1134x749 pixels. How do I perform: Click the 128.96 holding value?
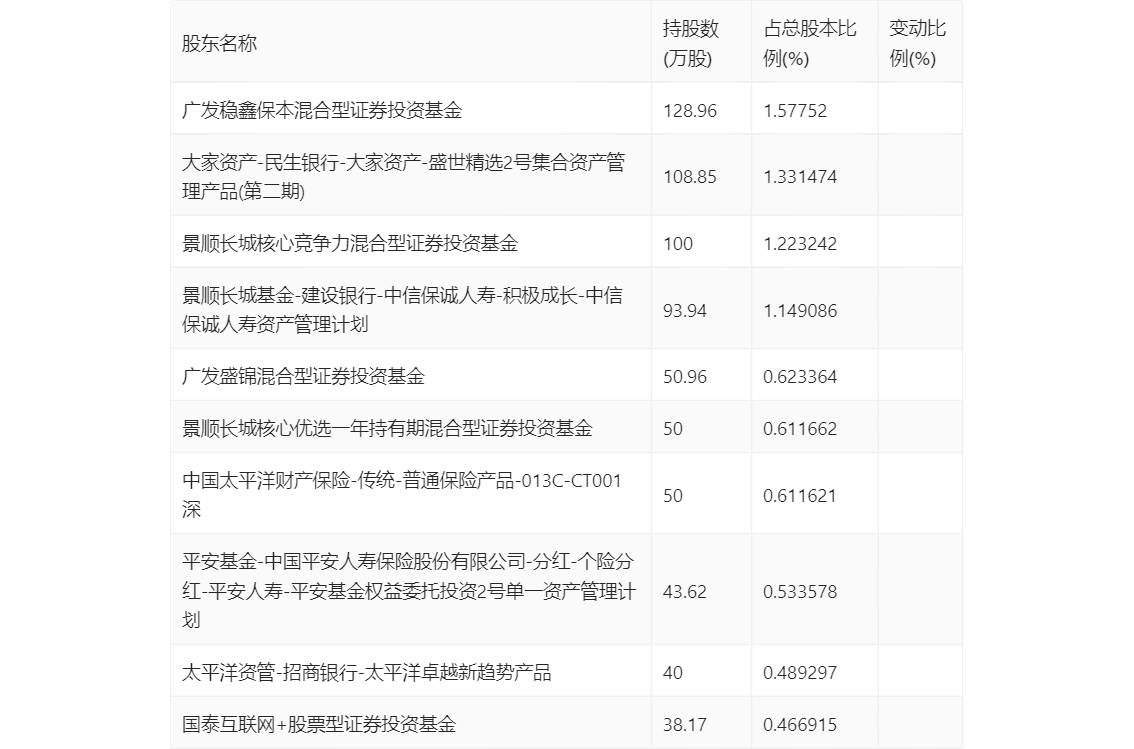pos(690,111)
